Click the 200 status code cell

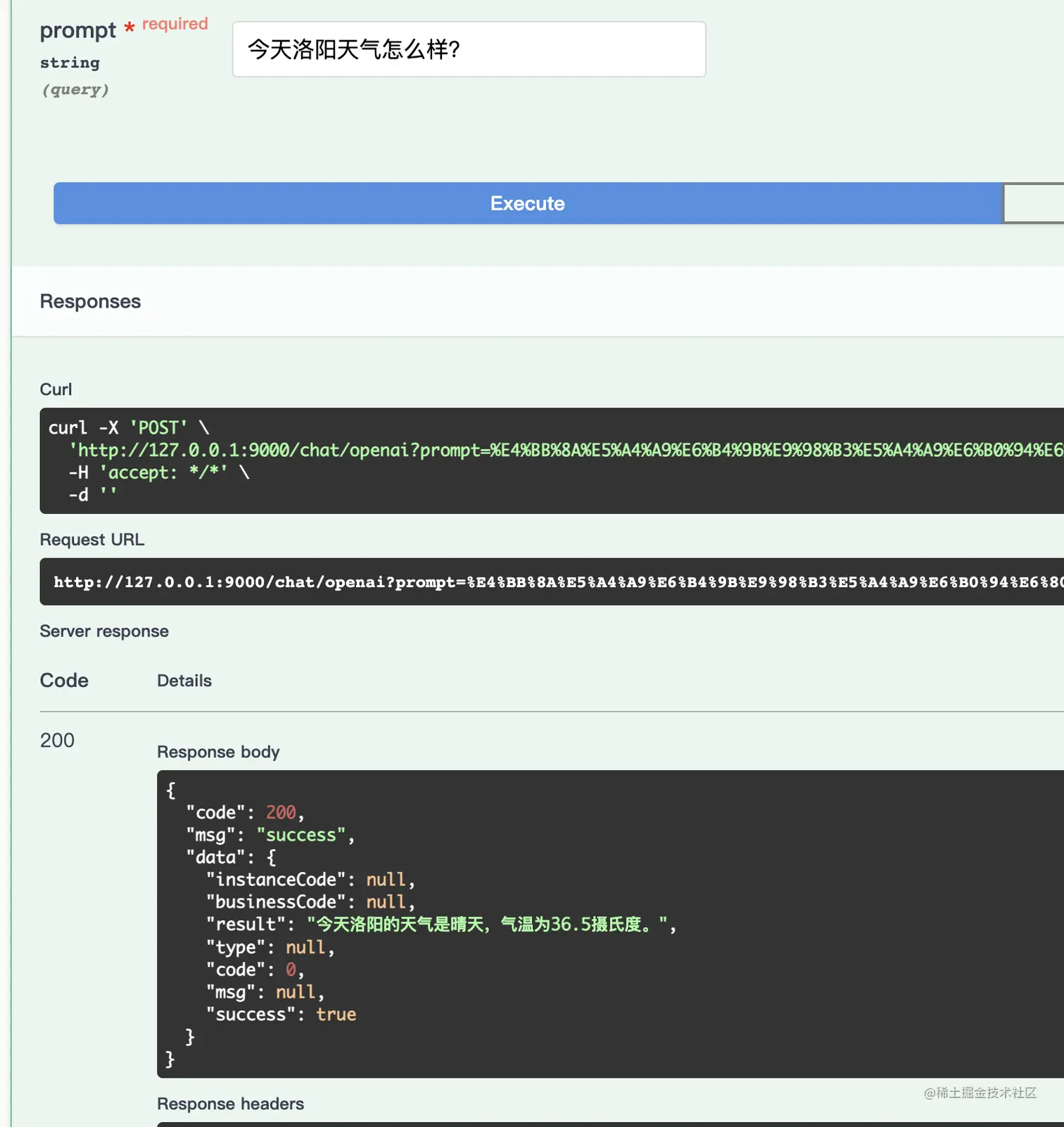[57, 741]
